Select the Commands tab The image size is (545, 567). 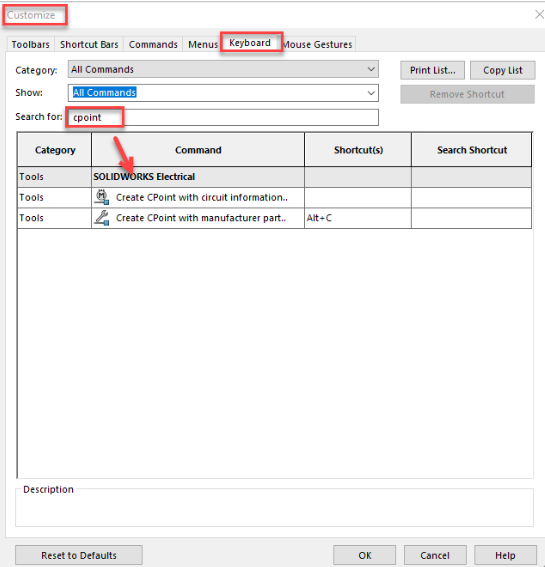click(x=153, y=44)
